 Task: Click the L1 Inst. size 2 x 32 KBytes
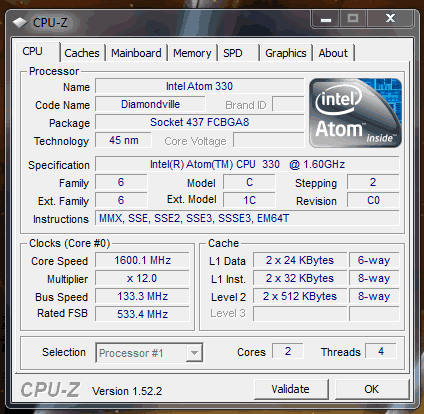[300, 278]
